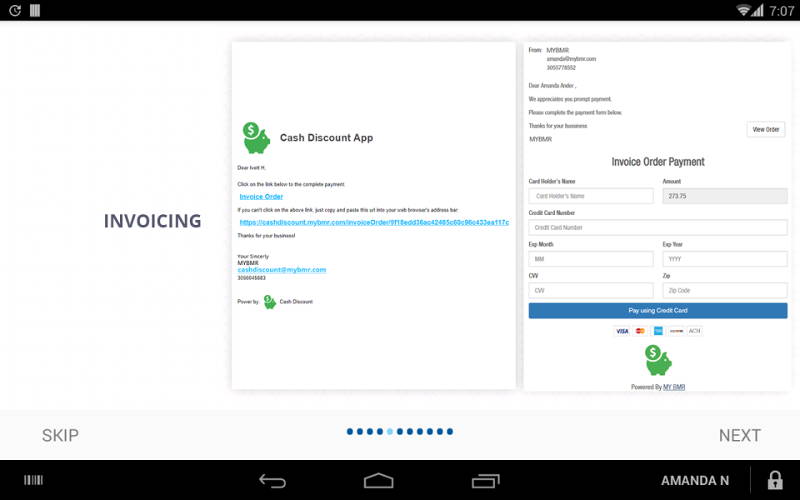This screenshot has width=800, height=500.
Task: Click the cashdiscount.mybmr.com invoice URL link
Action: 374,222
